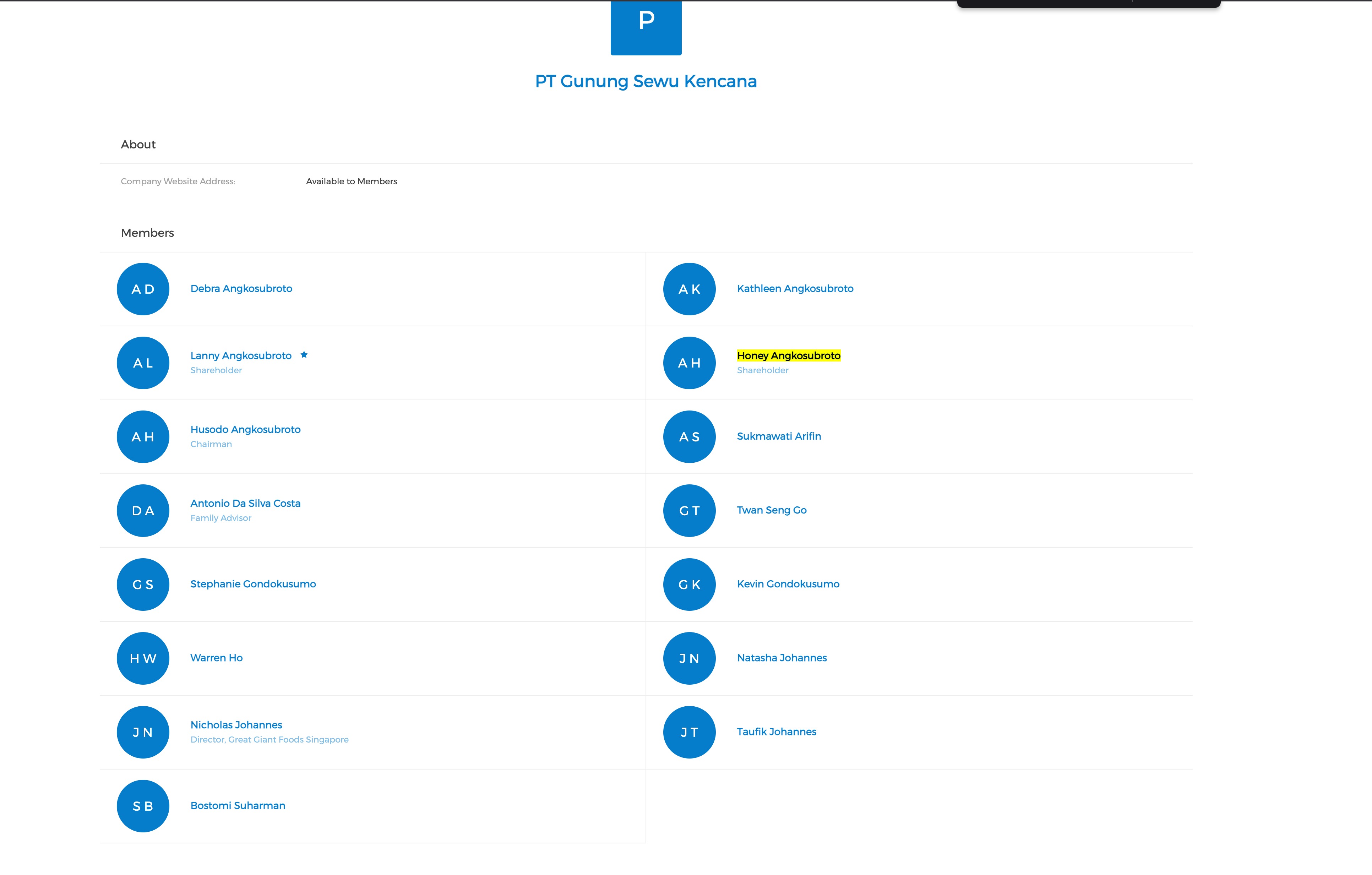Image resolution: width=1372 pixels, height=875 pixels.
Task: Open the highlighted Honey Angkosubroto profile
Action: coord(788,355)
